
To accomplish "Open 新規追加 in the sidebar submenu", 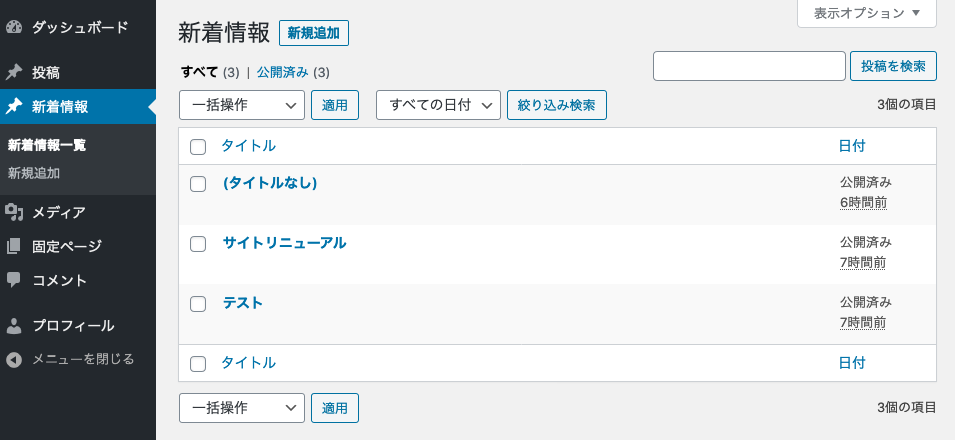I will (x=34, y=173).
